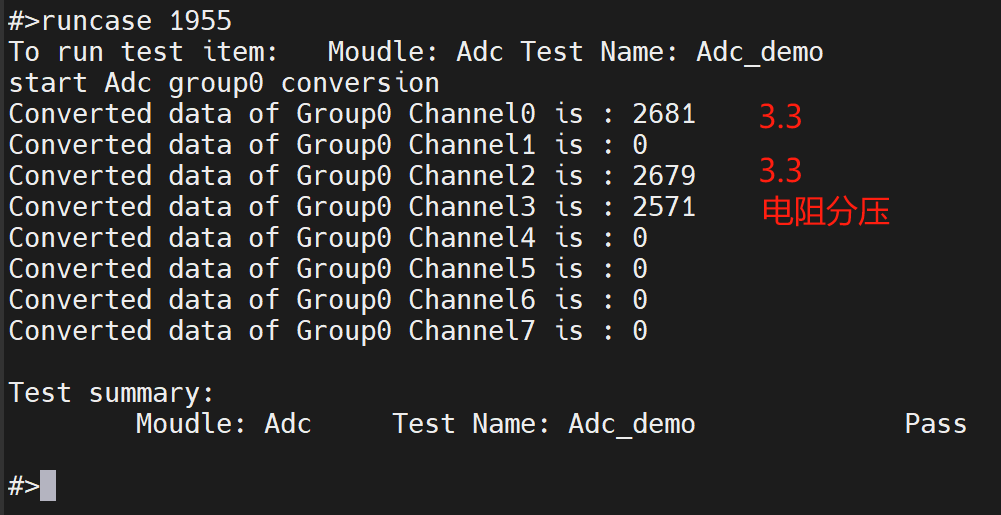Click the Channel6 output line
The width and height of the screenshot is (1001, 515).
(x=328, y=300)
